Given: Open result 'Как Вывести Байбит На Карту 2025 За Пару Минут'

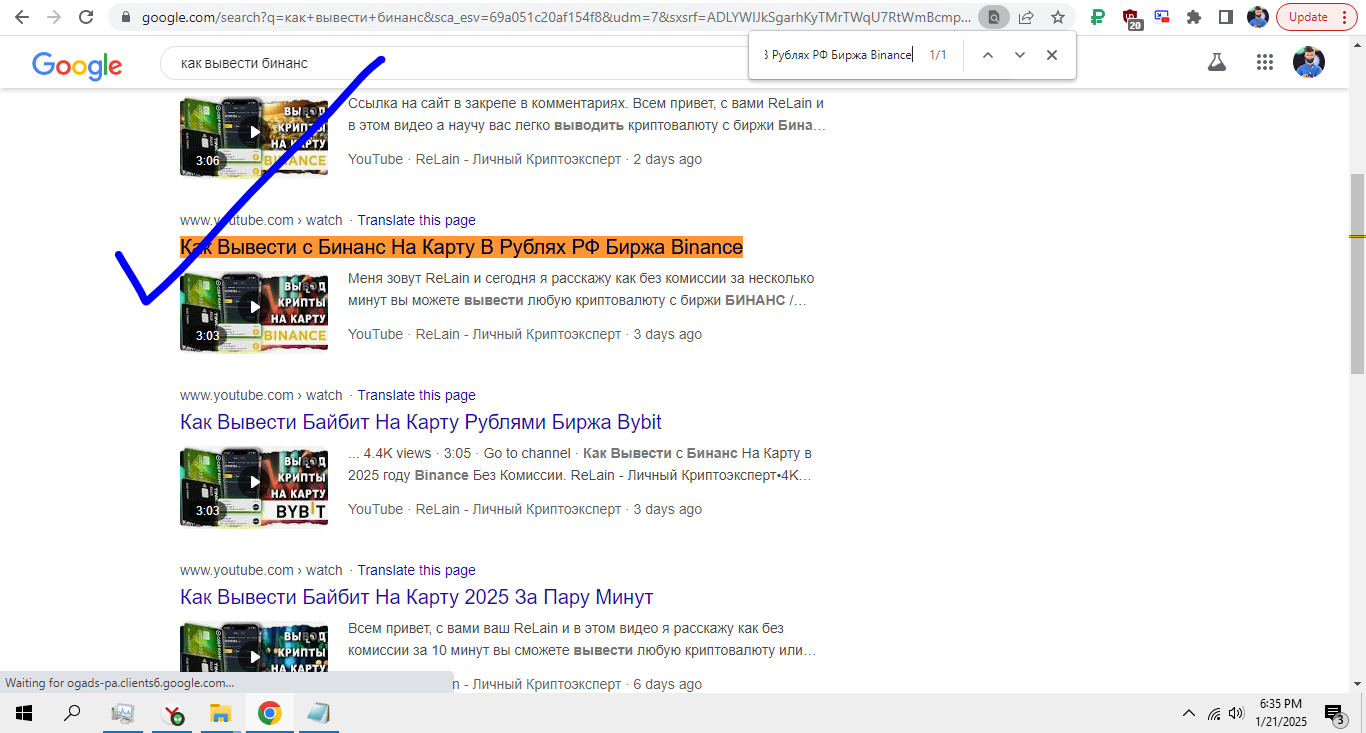Looking at the screenshot, I should pyautogui.click(x=417, y=597).
